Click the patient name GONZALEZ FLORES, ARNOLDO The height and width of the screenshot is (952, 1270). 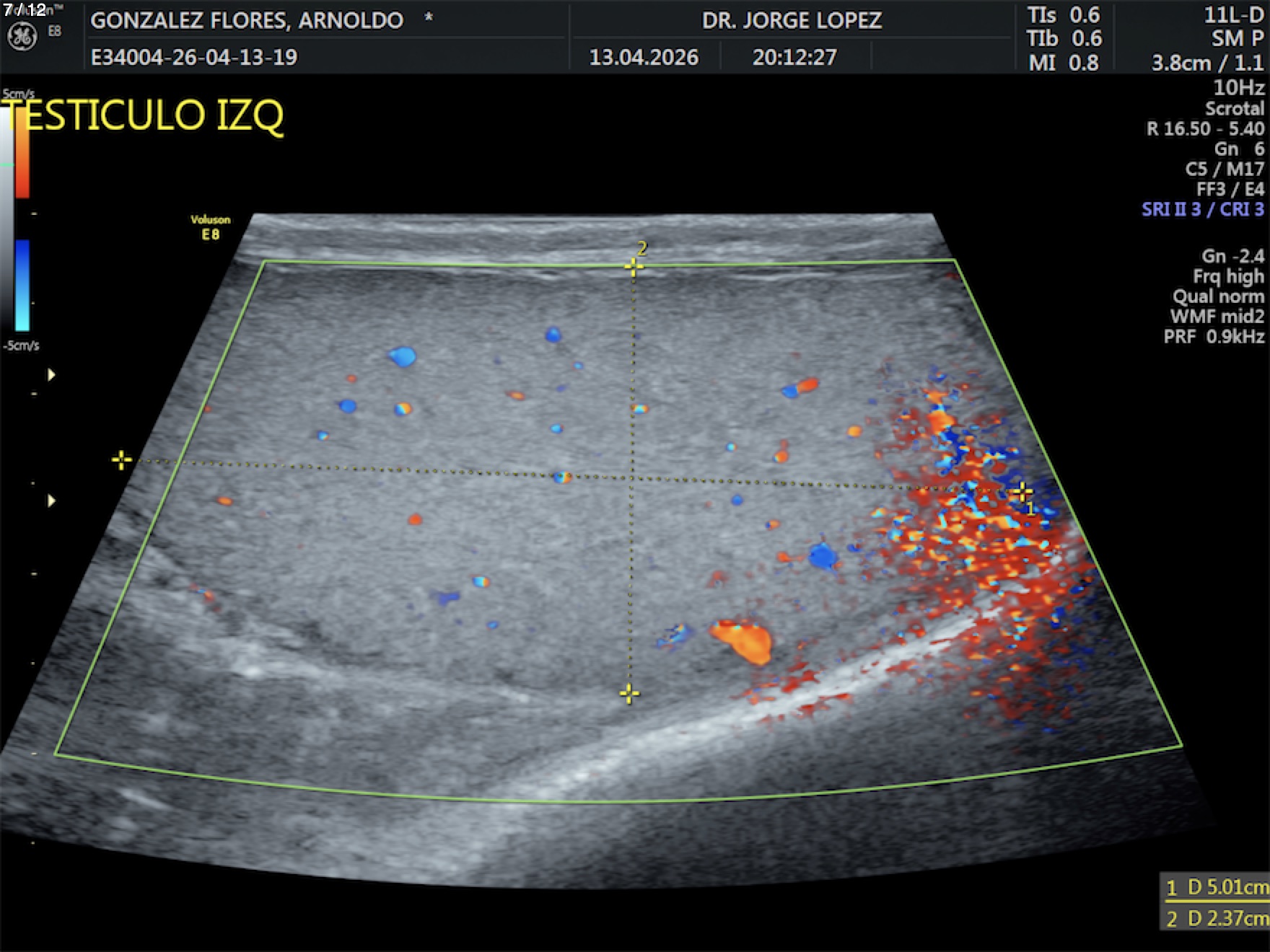pos(247,20)
